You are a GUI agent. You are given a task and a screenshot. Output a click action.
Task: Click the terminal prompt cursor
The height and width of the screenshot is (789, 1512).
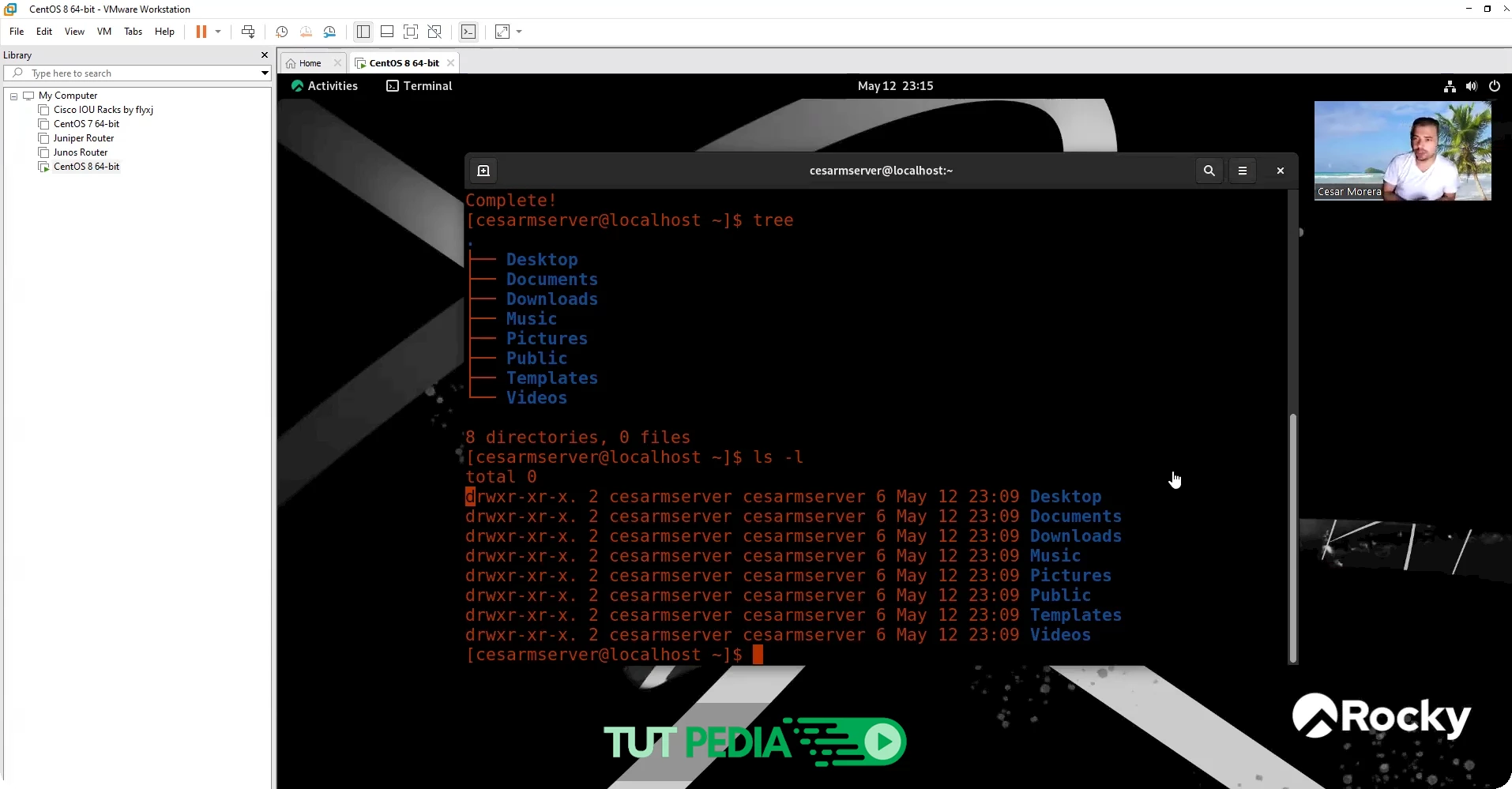(758, 655)
